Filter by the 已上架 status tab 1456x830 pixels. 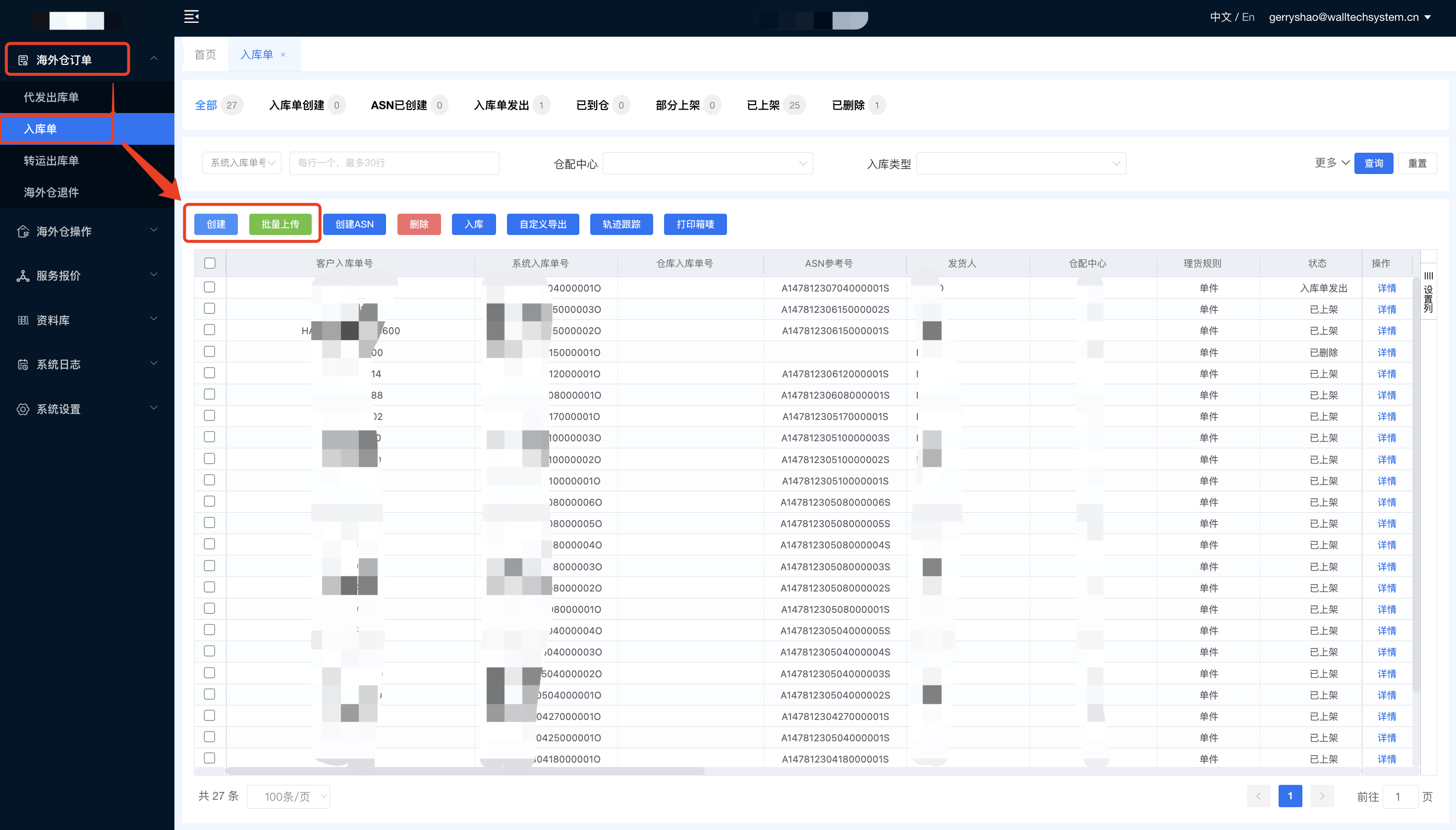776,105
